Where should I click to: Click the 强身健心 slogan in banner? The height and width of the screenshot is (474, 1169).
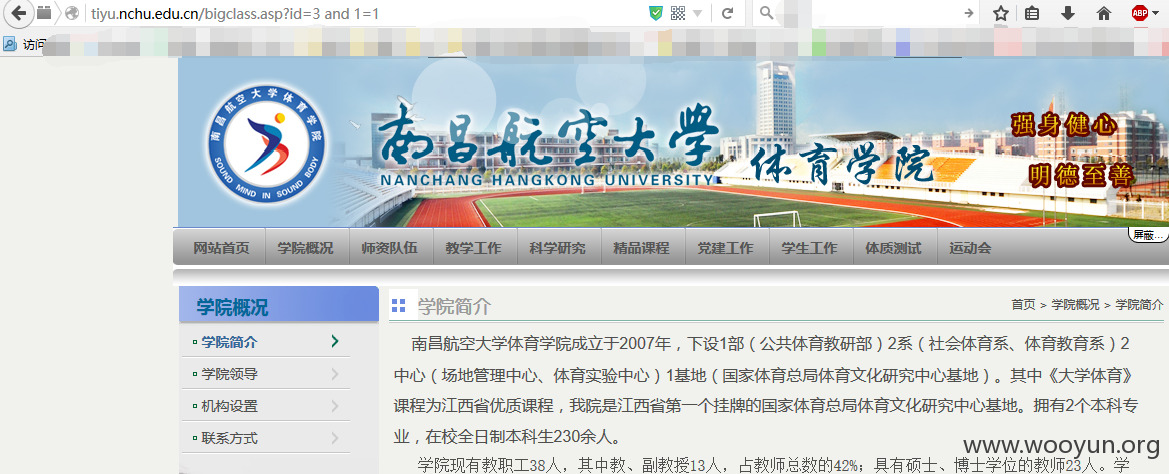[x=1065, y=124]
